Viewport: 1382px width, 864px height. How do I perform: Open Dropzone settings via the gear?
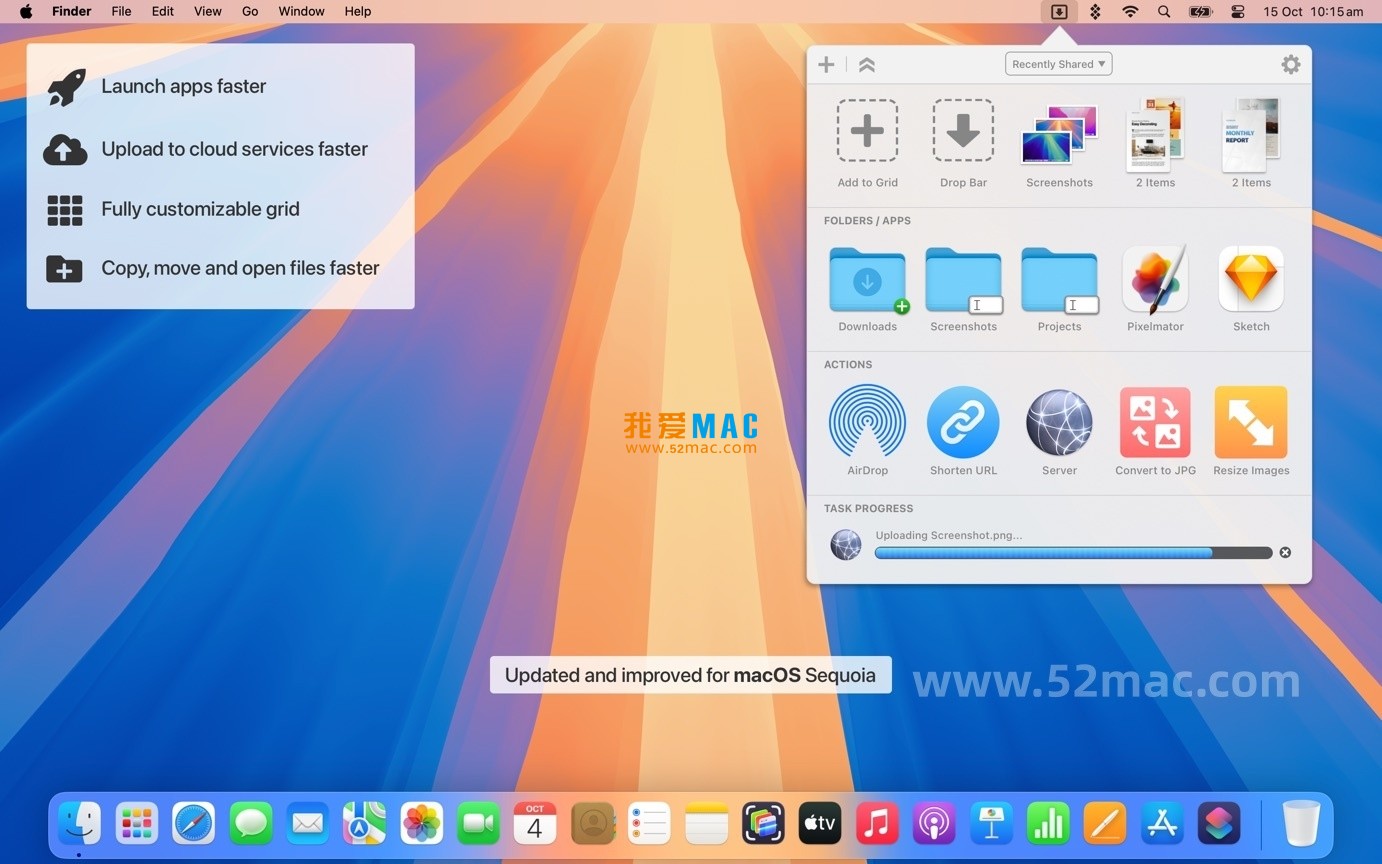pyautogui.click(x=1291, y=63)
